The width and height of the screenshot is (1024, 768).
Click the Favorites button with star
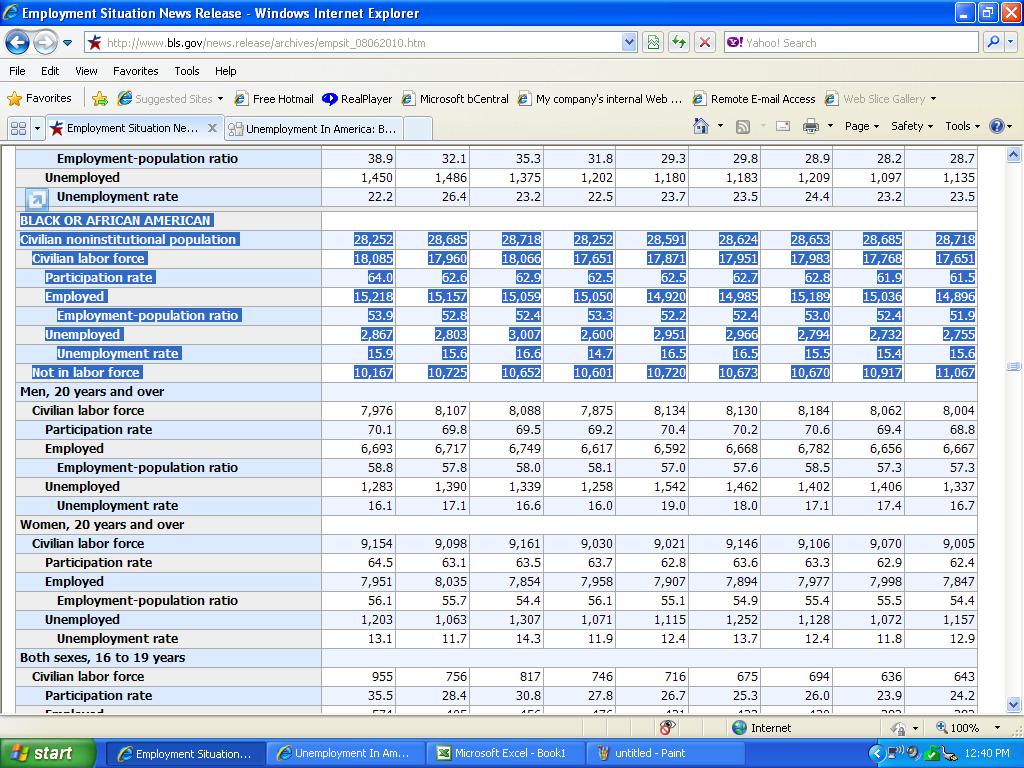tap(40, 98)
